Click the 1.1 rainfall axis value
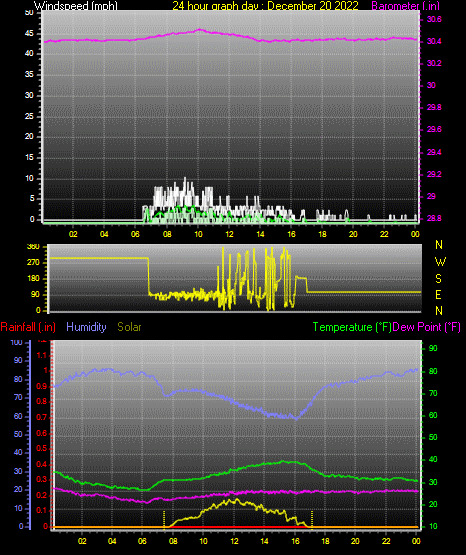 (42, 355)
